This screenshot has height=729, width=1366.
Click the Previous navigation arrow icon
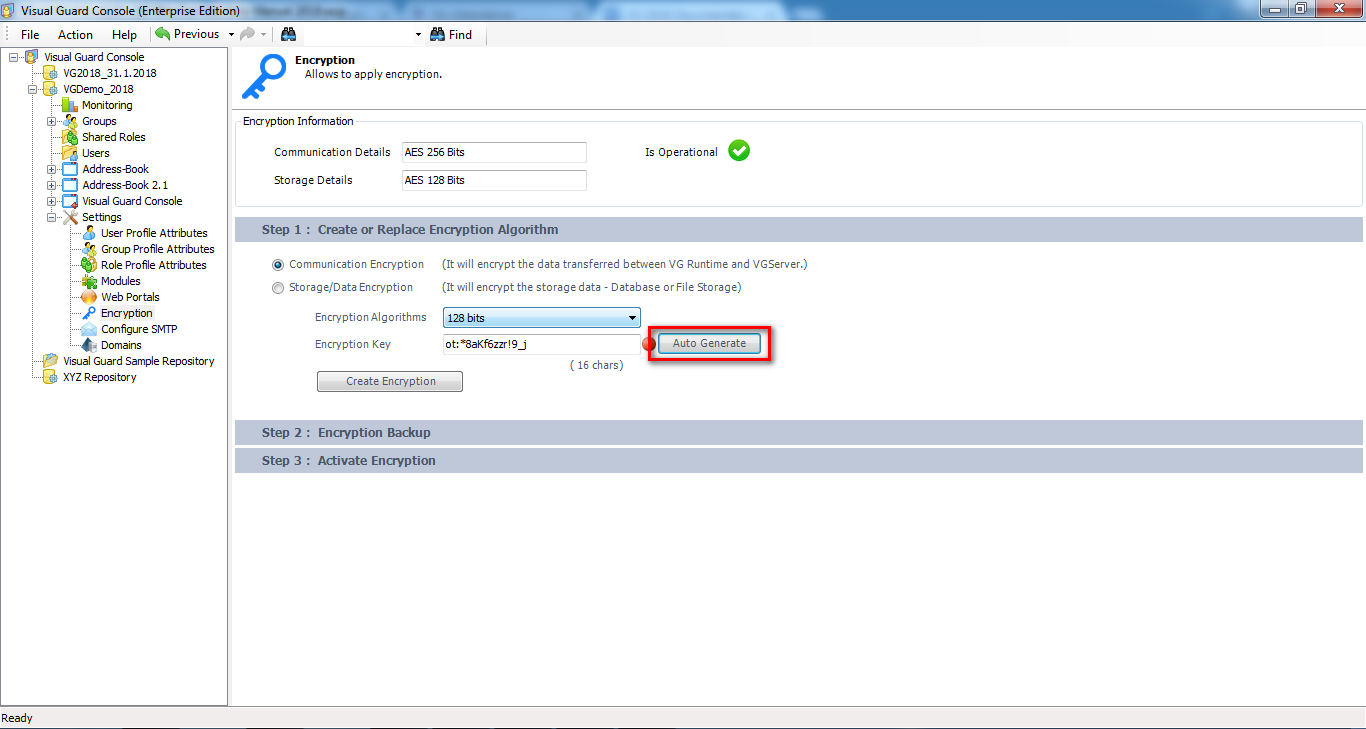tap(161, 33)
